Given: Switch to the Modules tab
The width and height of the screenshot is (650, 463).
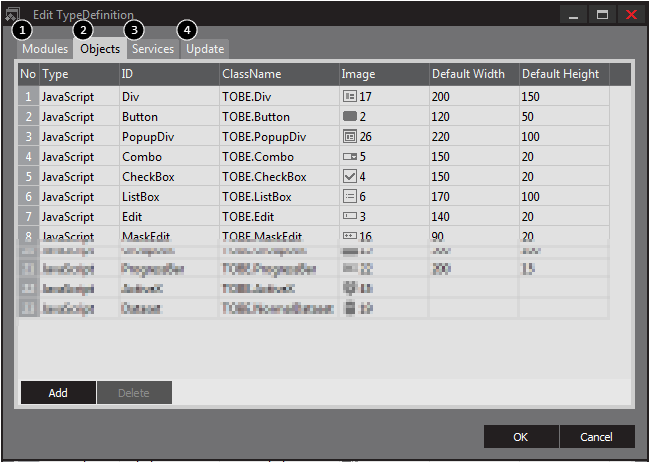Looking at the screenshot, I should pyautogui.click(x=45, y=49).
